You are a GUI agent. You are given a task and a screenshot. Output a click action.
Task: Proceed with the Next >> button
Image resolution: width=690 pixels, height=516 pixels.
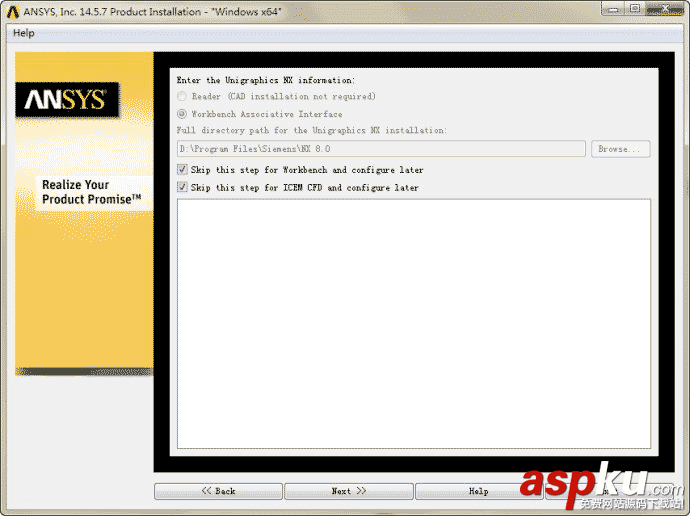349,491
